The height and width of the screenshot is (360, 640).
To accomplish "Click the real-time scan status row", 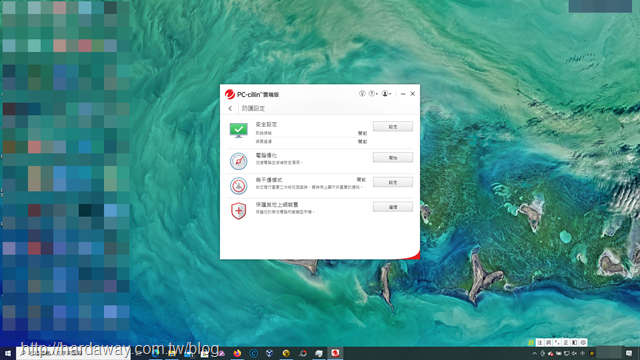I will point(311,133).
